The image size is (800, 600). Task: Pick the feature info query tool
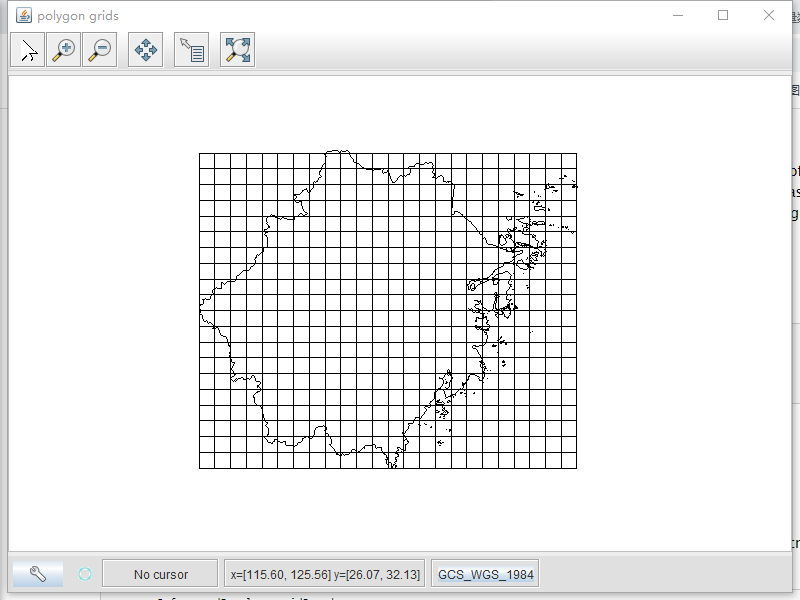(x=191, y=50)
